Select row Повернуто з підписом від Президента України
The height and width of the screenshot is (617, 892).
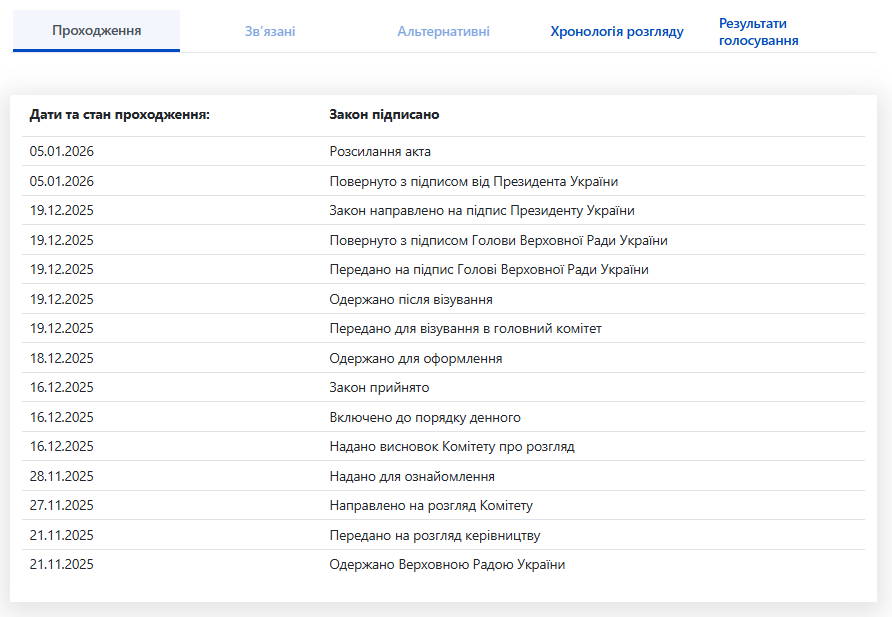coord(443,181)
